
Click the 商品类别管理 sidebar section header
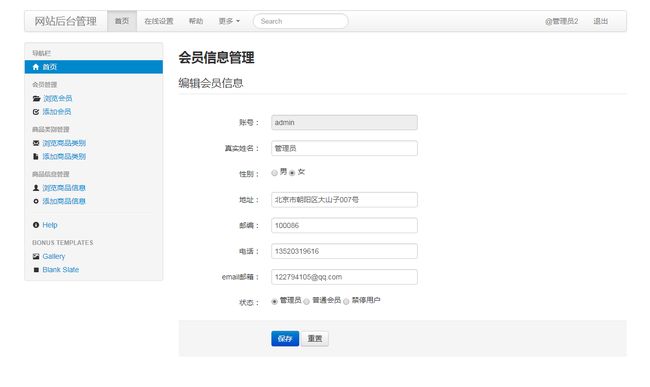pyautogui.click(x=51, y=129)
